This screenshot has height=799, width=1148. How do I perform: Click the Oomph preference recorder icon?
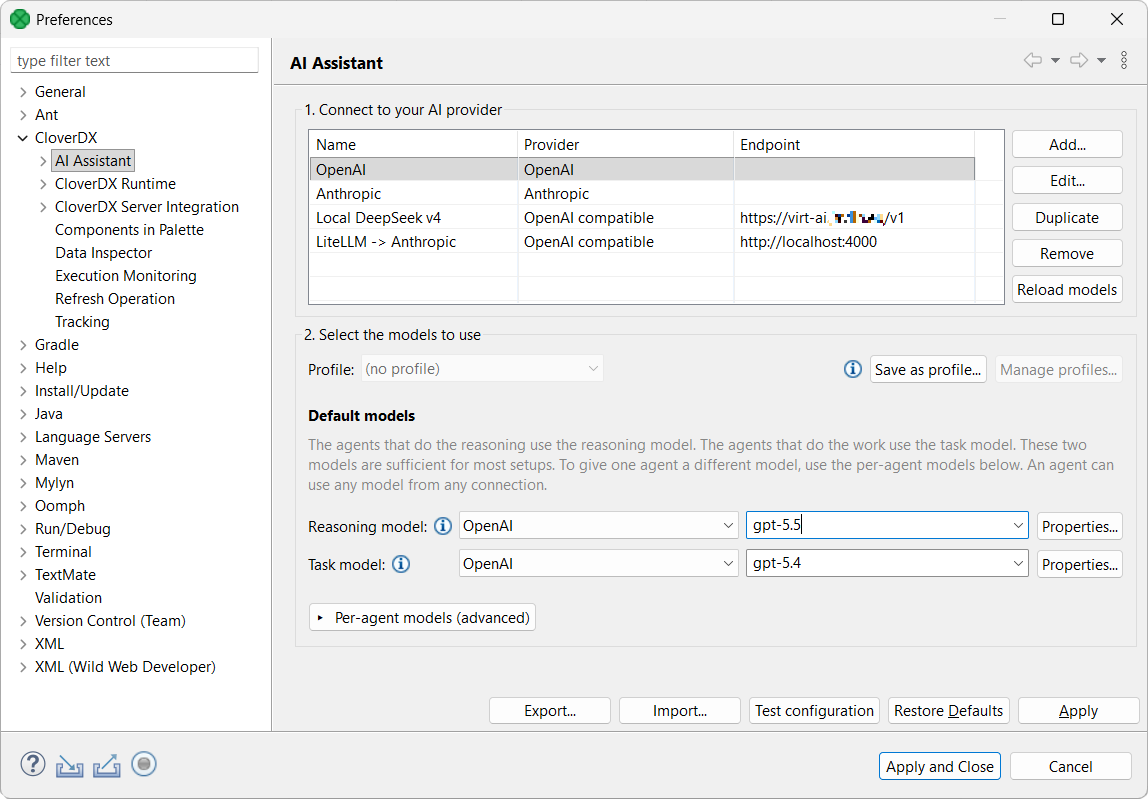click(144, 765)
